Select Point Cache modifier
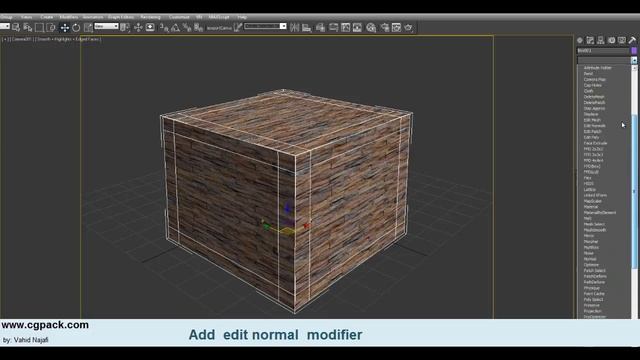 (594, 293)
